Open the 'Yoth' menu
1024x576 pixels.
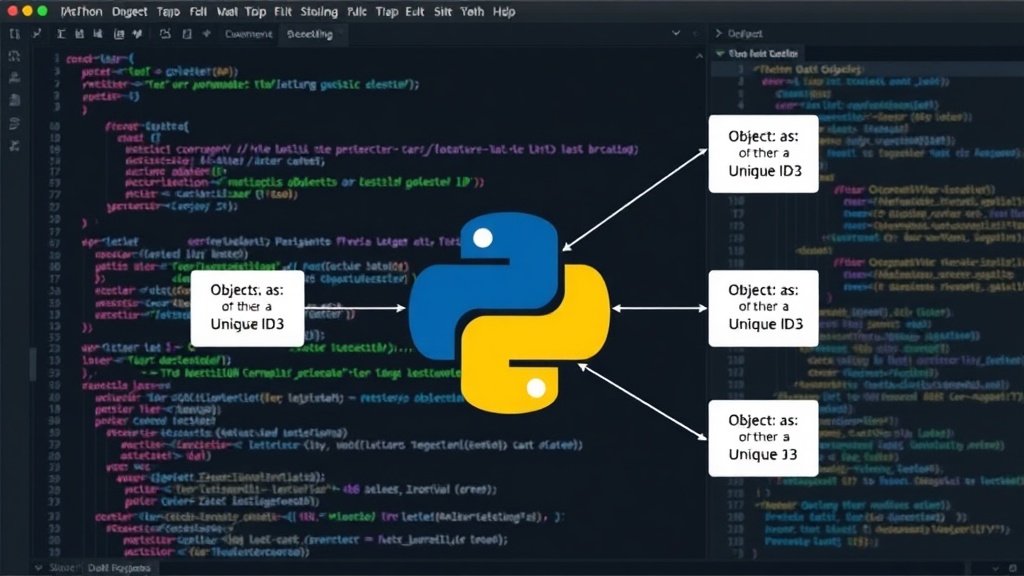(x=472, y=12)
